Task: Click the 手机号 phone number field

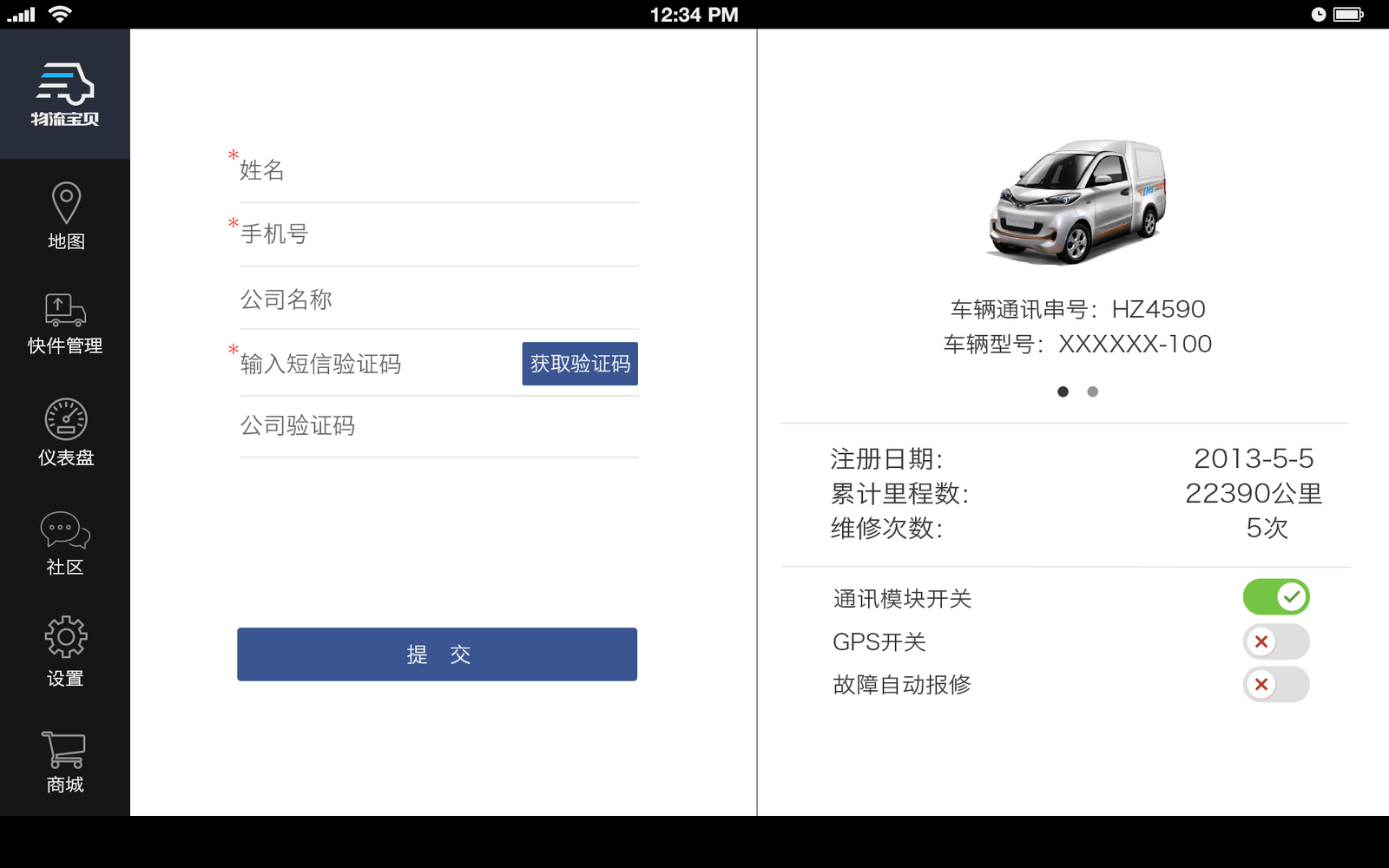Action: [x=438, y=234]
